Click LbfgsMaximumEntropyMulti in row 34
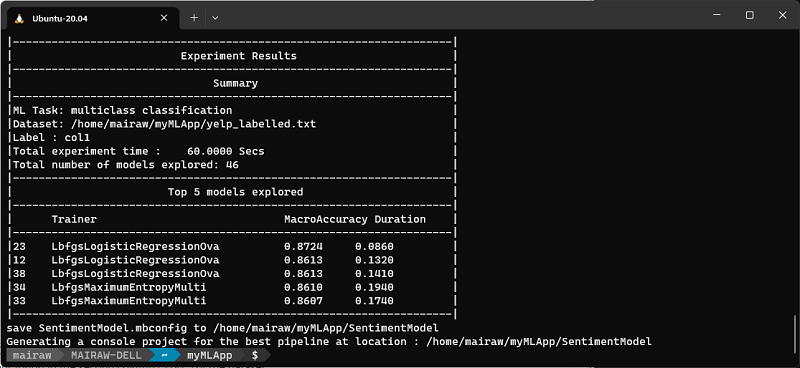The image size is (800, 368). [129, 287]
